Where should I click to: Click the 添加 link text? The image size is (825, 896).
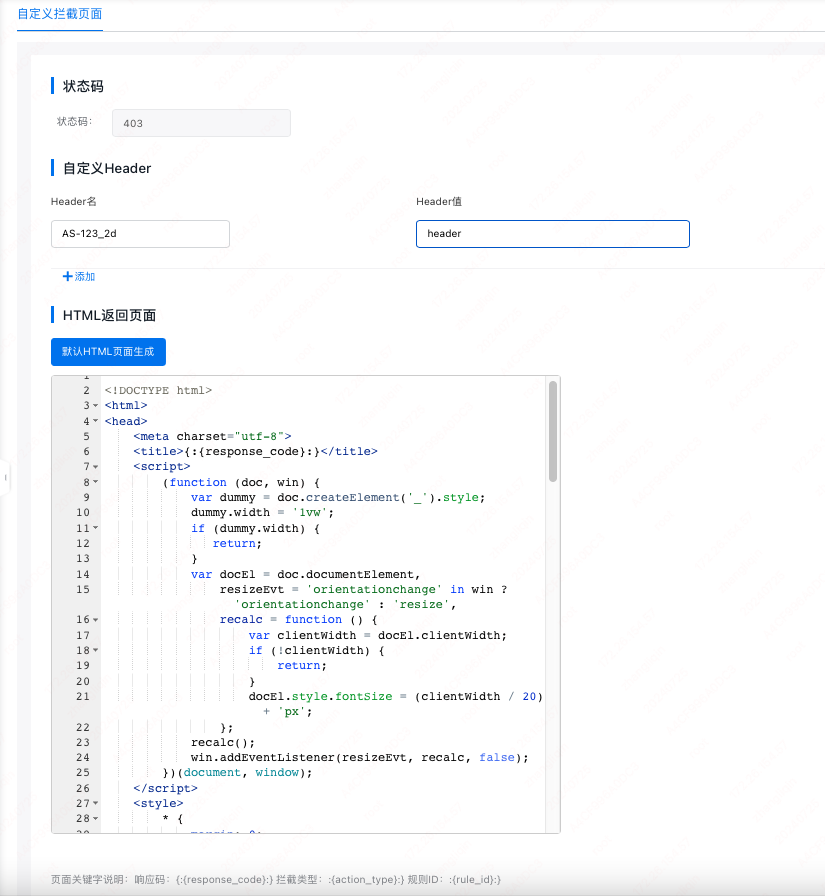tap(85, 277)
